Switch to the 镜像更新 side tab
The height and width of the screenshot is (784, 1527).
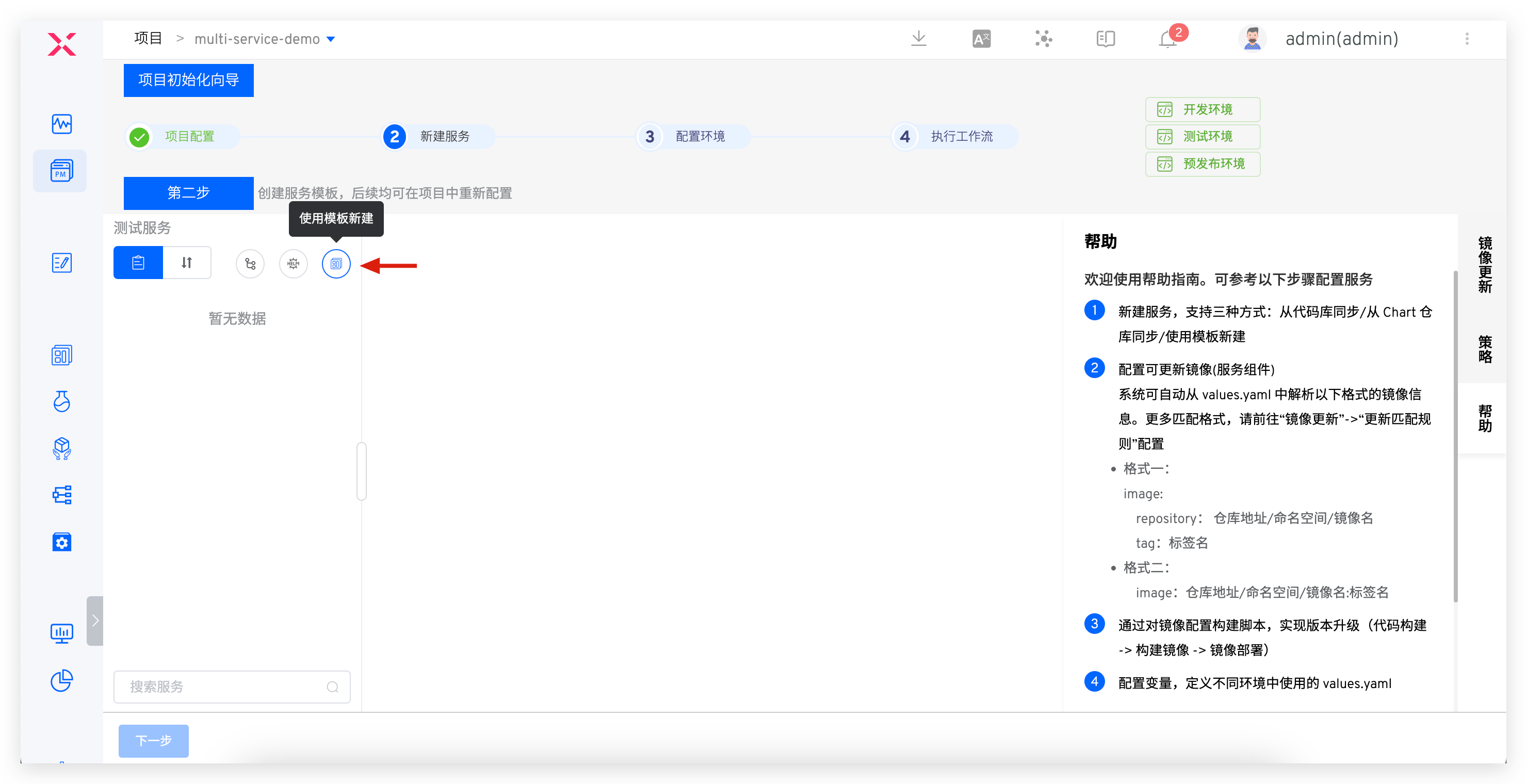pyautogui.click(x=1484, y=264)
